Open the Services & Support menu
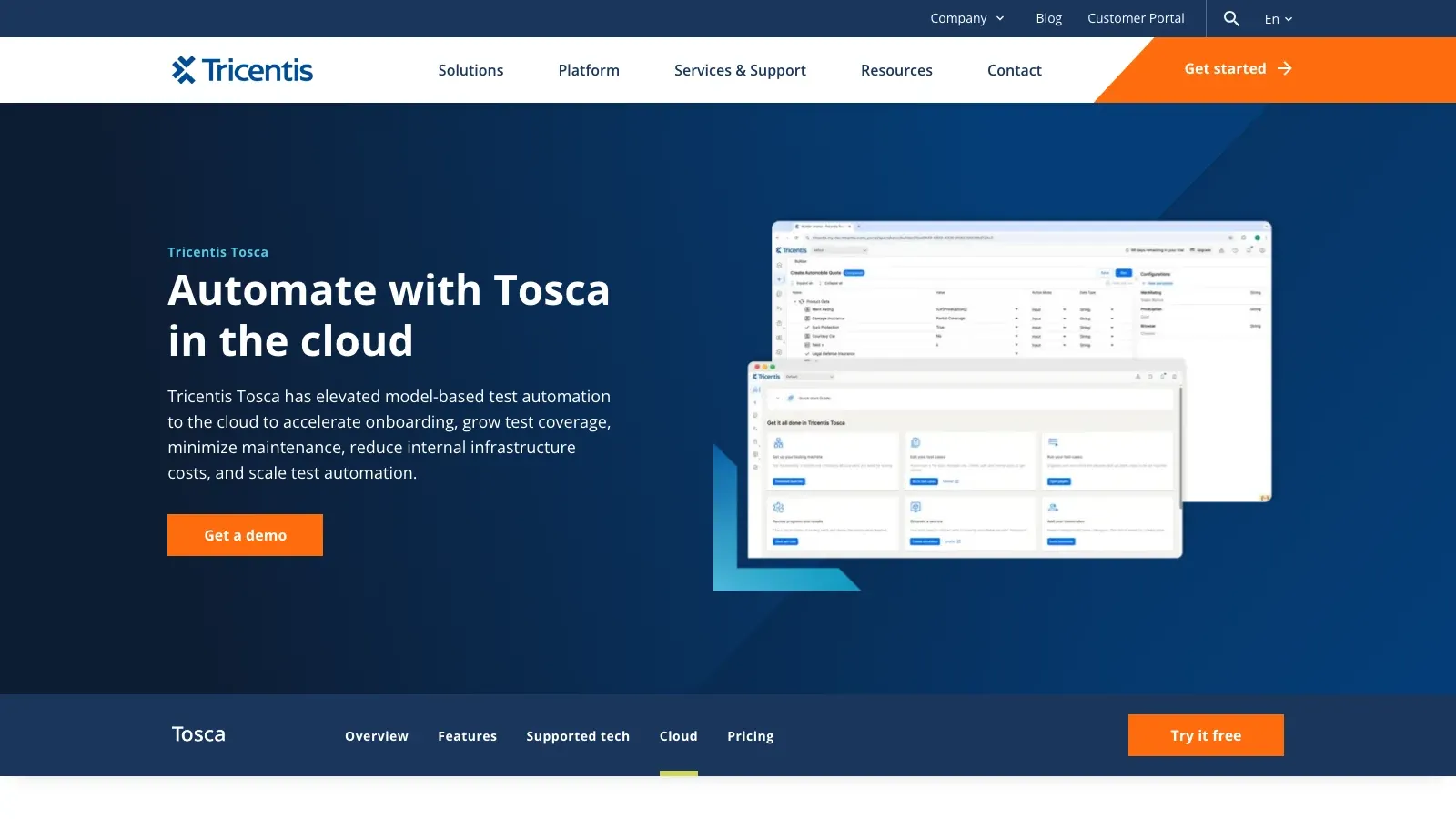The image size is (1456, 819). coord(740,70)
